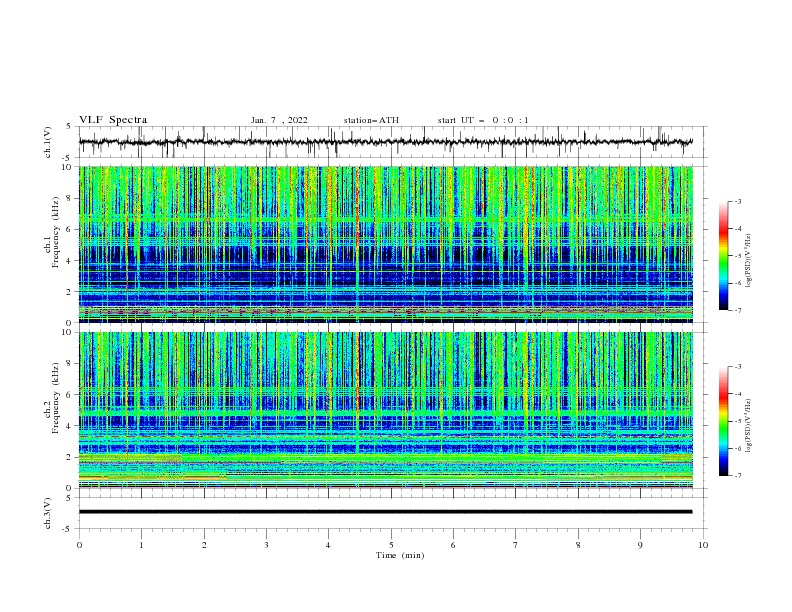Click the "-7" tick on ch.2 colorbar
Viewport: 792px width, 612px height.
click(737, 476)
